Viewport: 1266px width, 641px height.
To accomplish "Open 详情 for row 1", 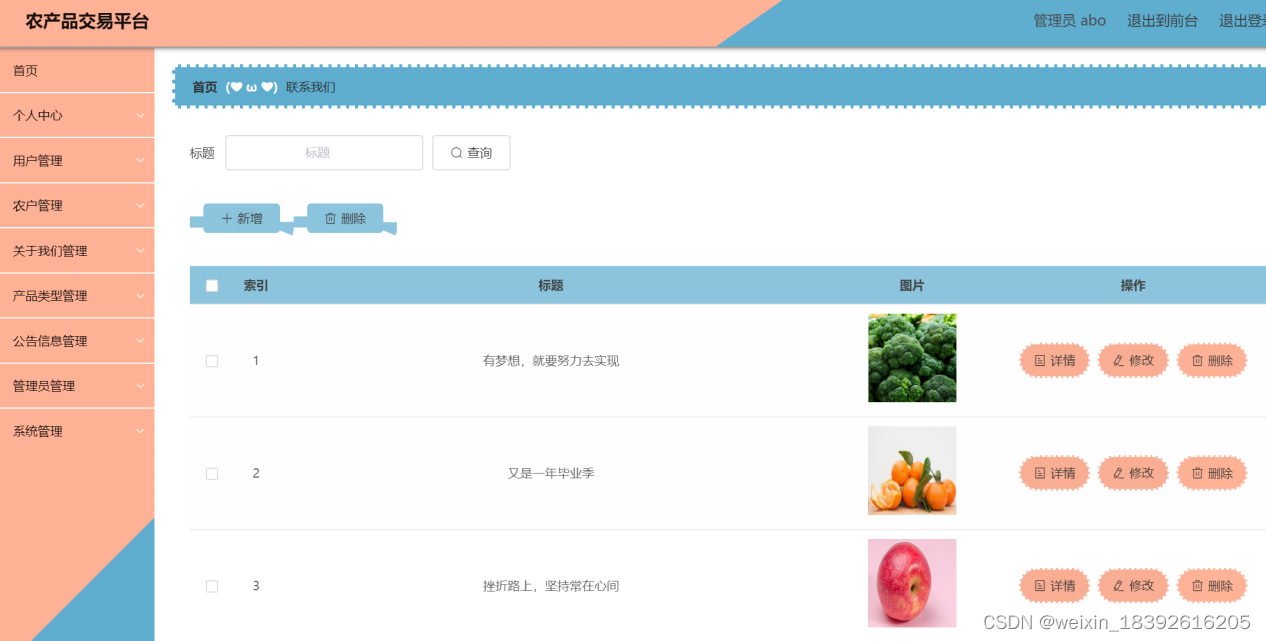I will coord(1054,360).
